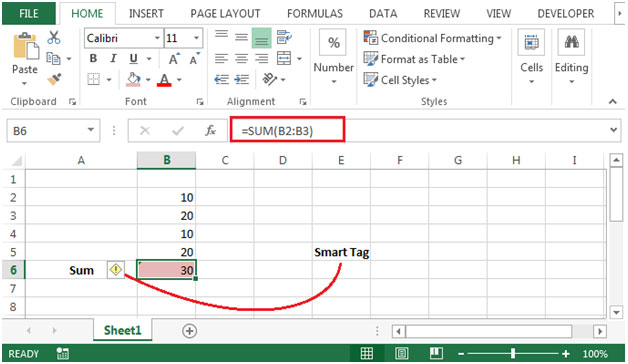Decrease font size with small A

tap(195, 59)
